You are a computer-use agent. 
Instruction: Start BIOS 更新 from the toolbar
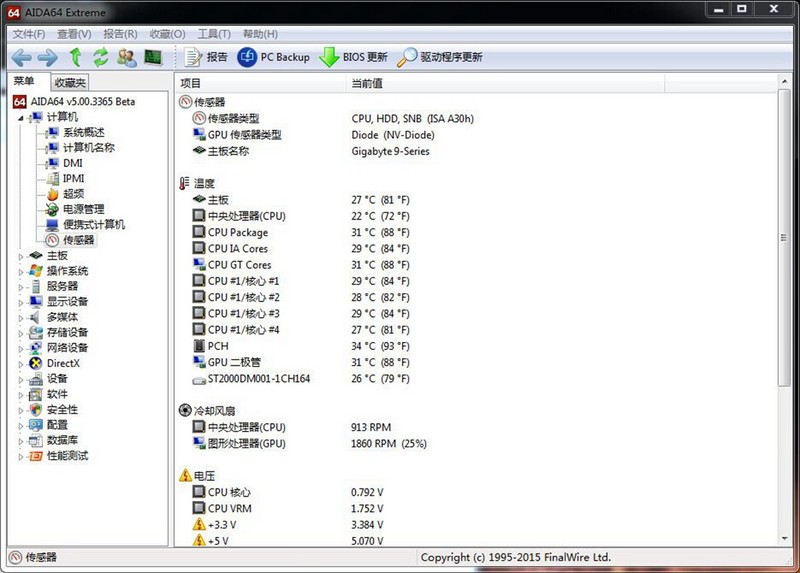tap(353, 57)
